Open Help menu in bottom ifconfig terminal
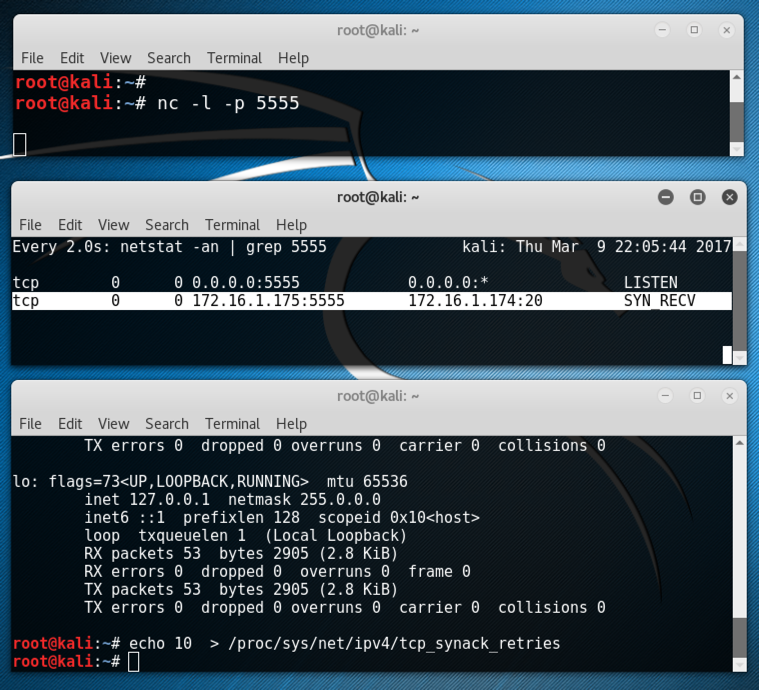This screenshot has width=759, height=690. [x=291, y=424]
